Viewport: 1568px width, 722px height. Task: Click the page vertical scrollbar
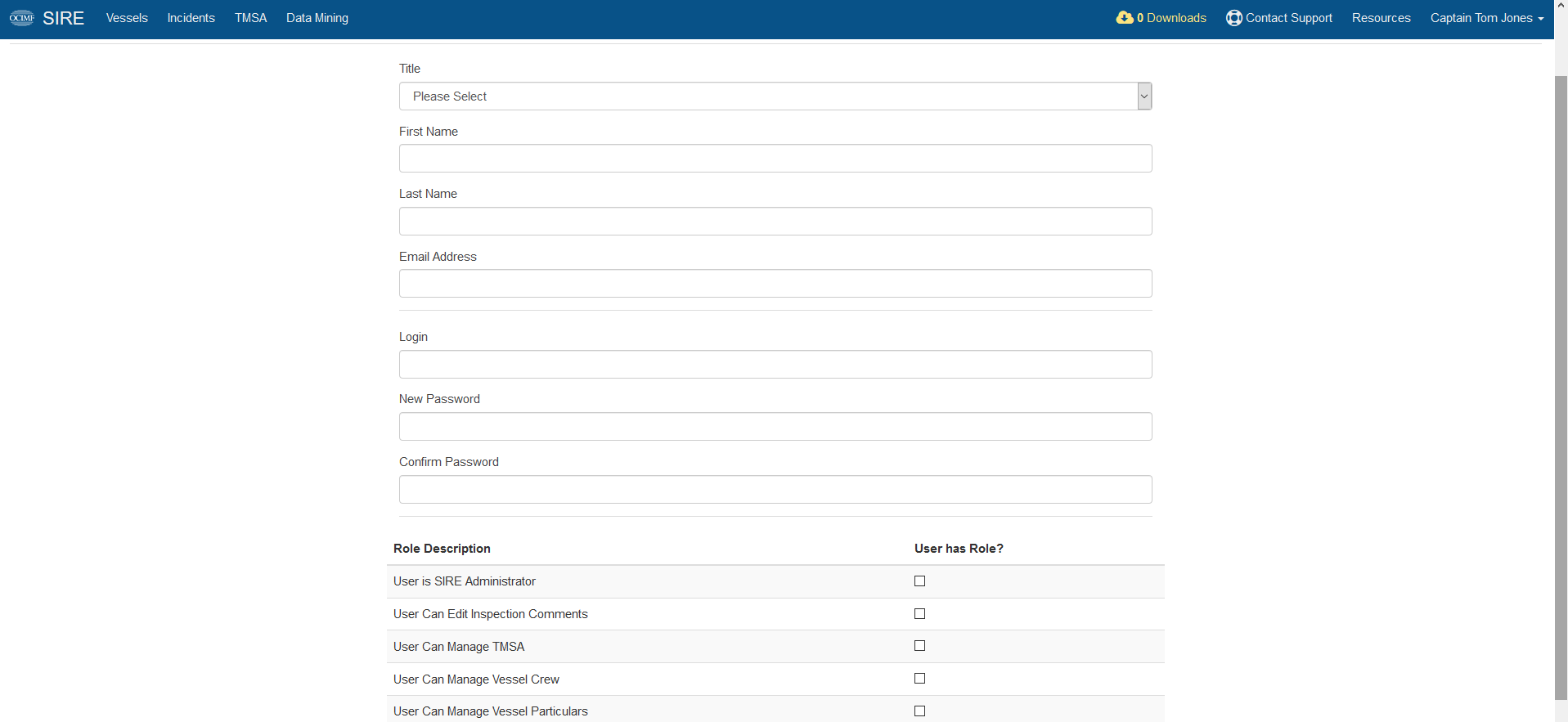[x=1561, y=388]
